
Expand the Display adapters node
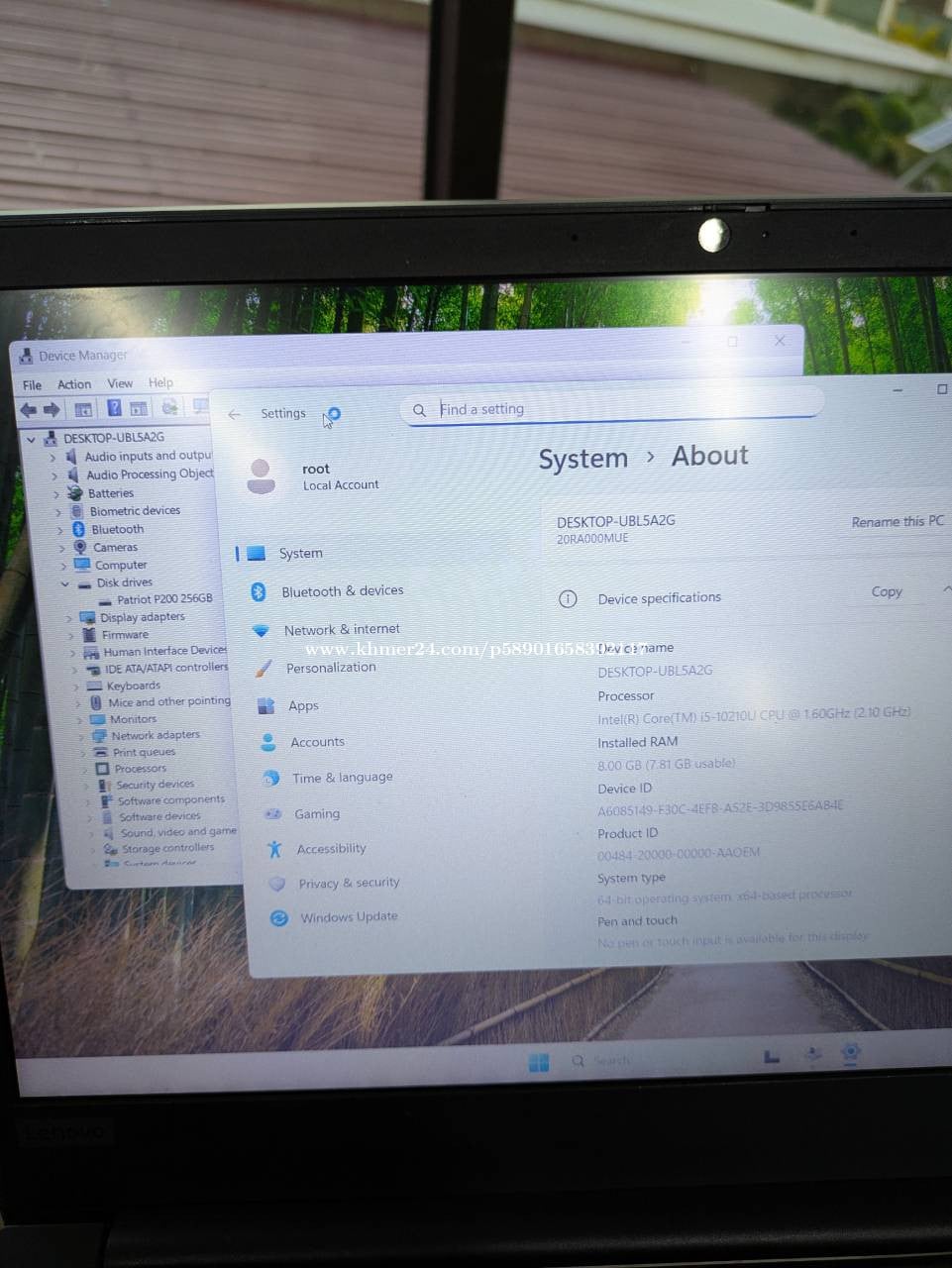pyautogui.click(x=69, y=618)
